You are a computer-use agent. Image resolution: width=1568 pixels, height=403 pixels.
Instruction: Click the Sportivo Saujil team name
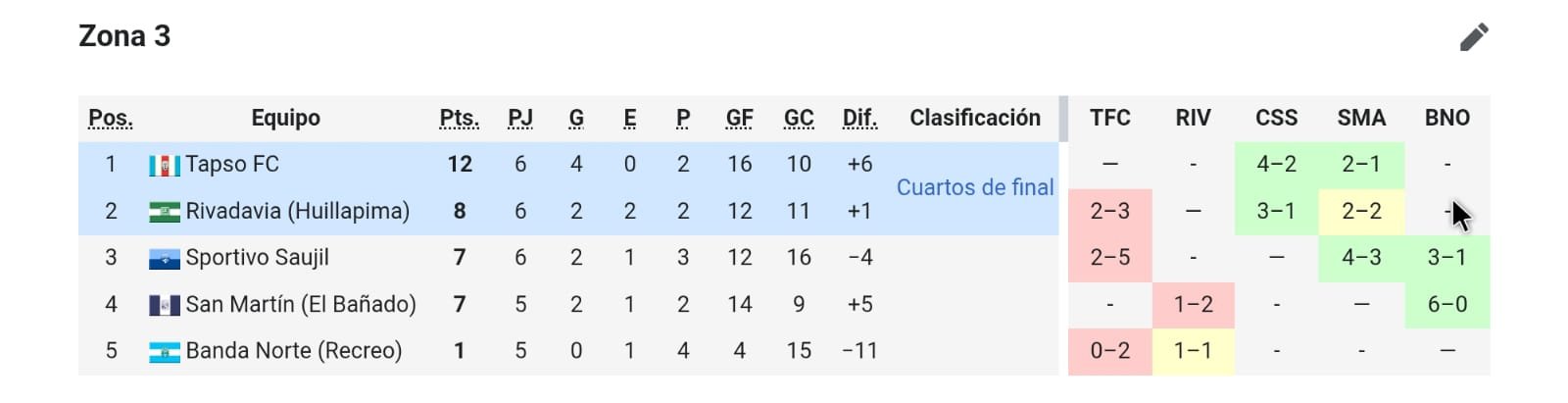tap(257, 258)
